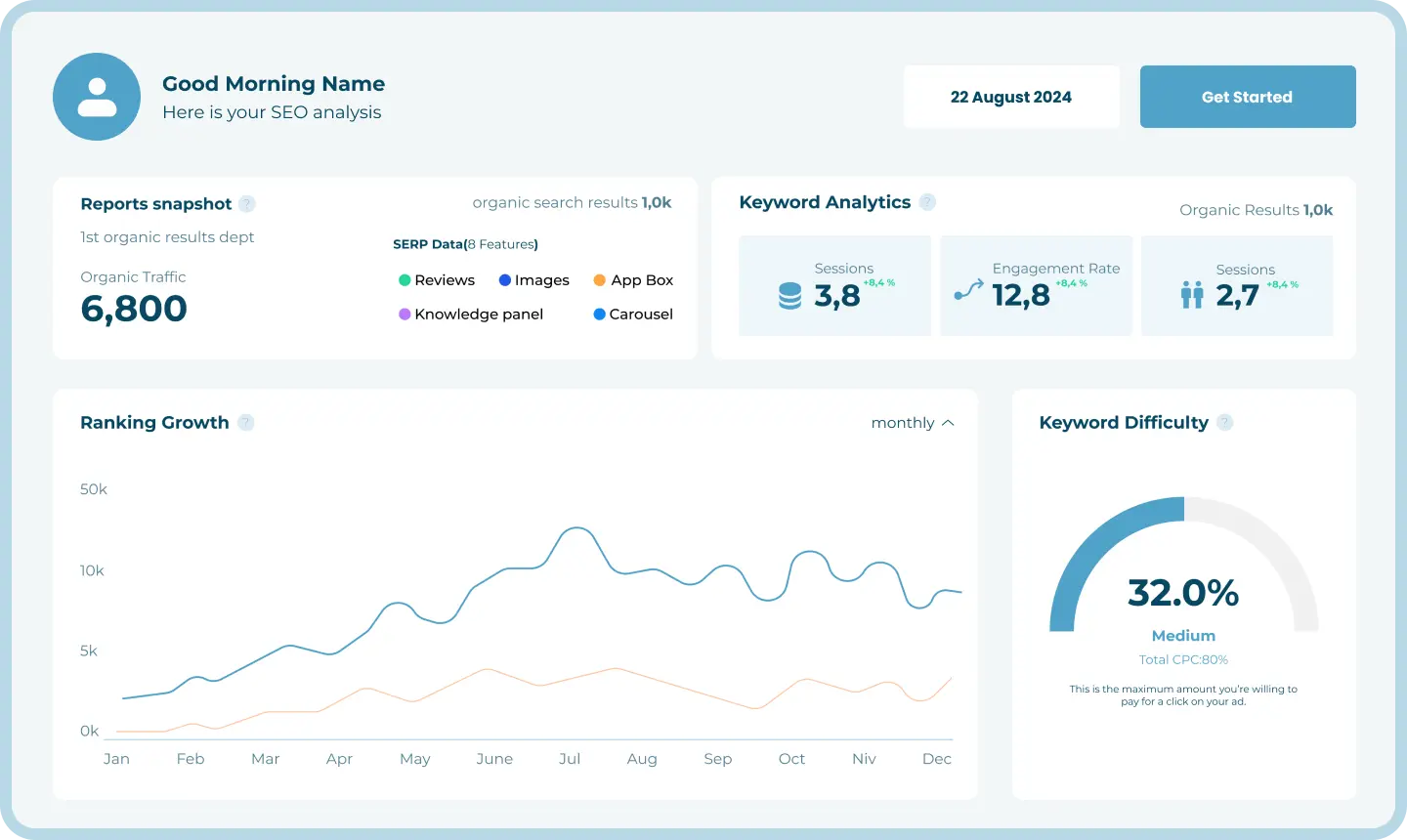Click the Sessions value 2,7

(1238, 296)
